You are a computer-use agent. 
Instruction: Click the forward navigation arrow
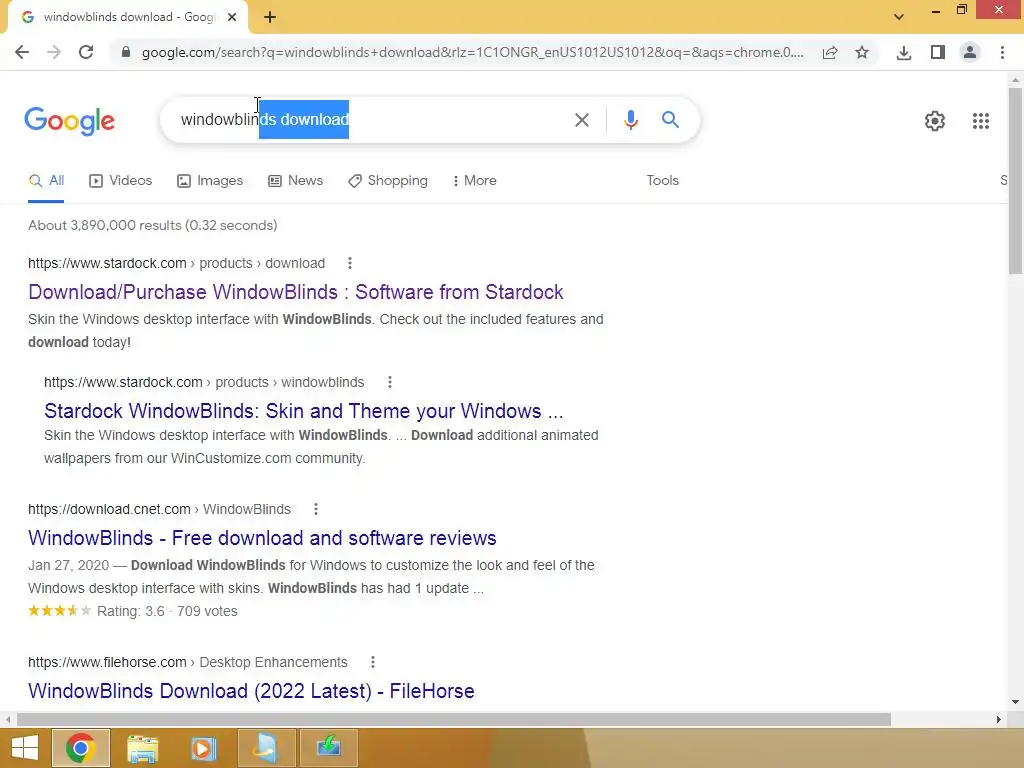54,52
